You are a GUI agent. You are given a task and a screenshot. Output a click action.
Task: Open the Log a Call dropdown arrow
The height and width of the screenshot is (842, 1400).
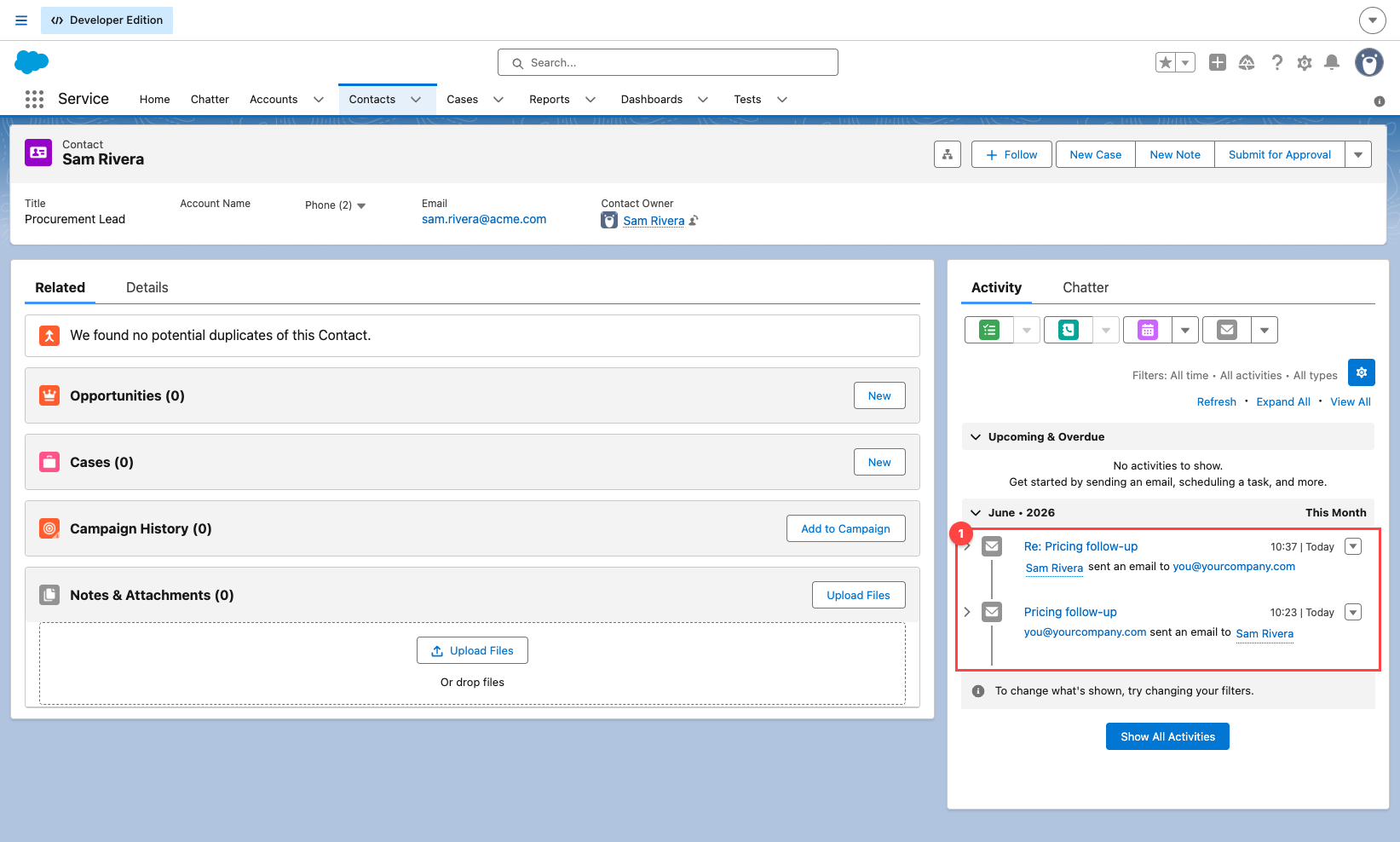coord(1106,330)
